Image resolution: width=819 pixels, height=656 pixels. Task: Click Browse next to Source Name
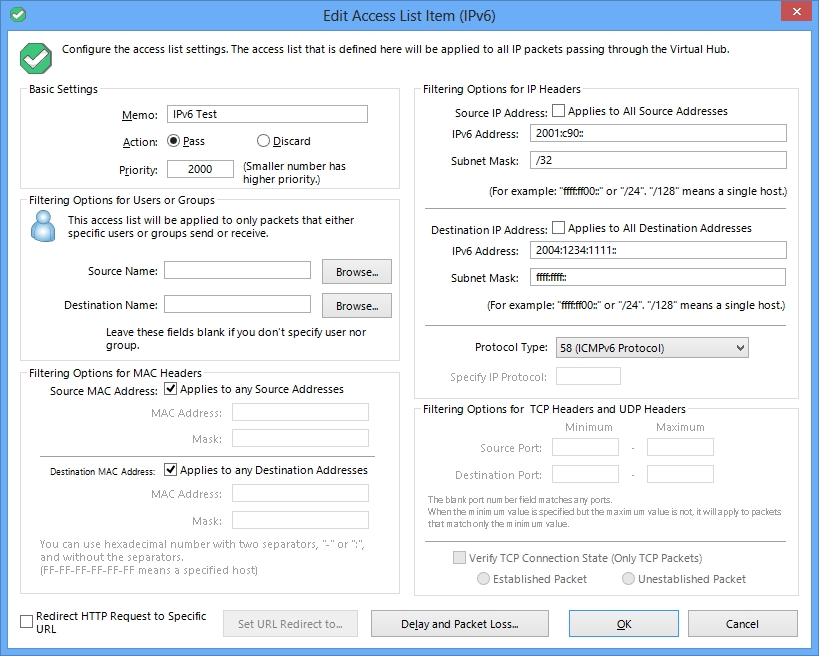[357, 272]
